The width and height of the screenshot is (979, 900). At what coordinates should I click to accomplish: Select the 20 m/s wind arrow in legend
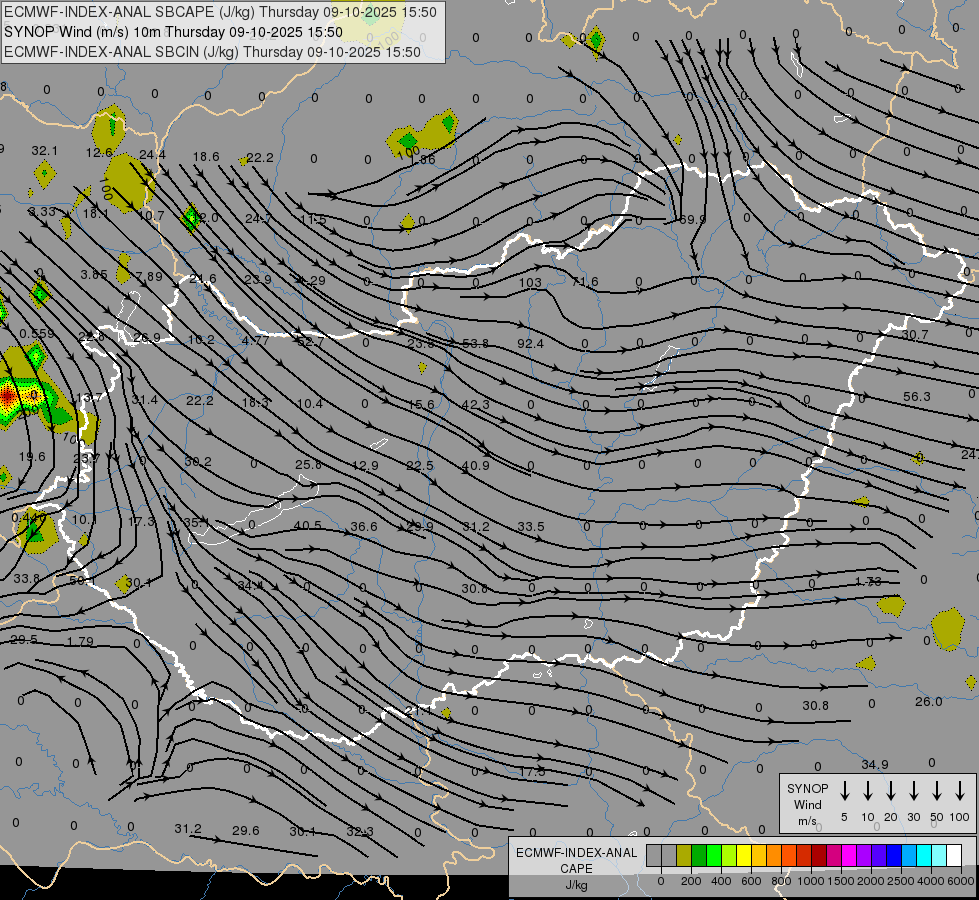[x=891, y=791]
